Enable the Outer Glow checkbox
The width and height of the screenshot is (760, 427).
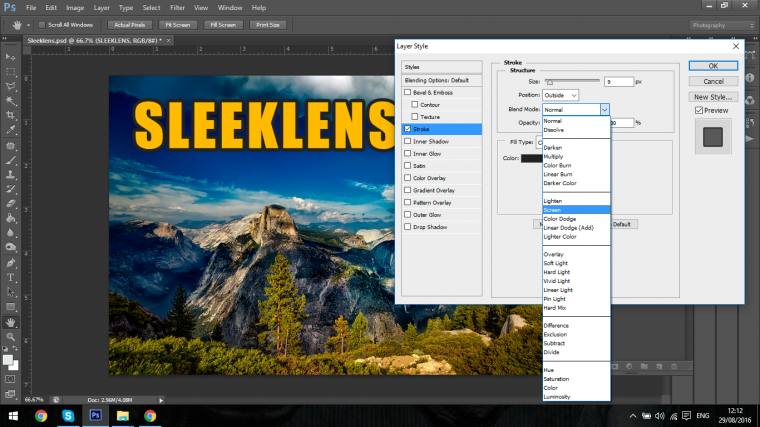point(408,214)
